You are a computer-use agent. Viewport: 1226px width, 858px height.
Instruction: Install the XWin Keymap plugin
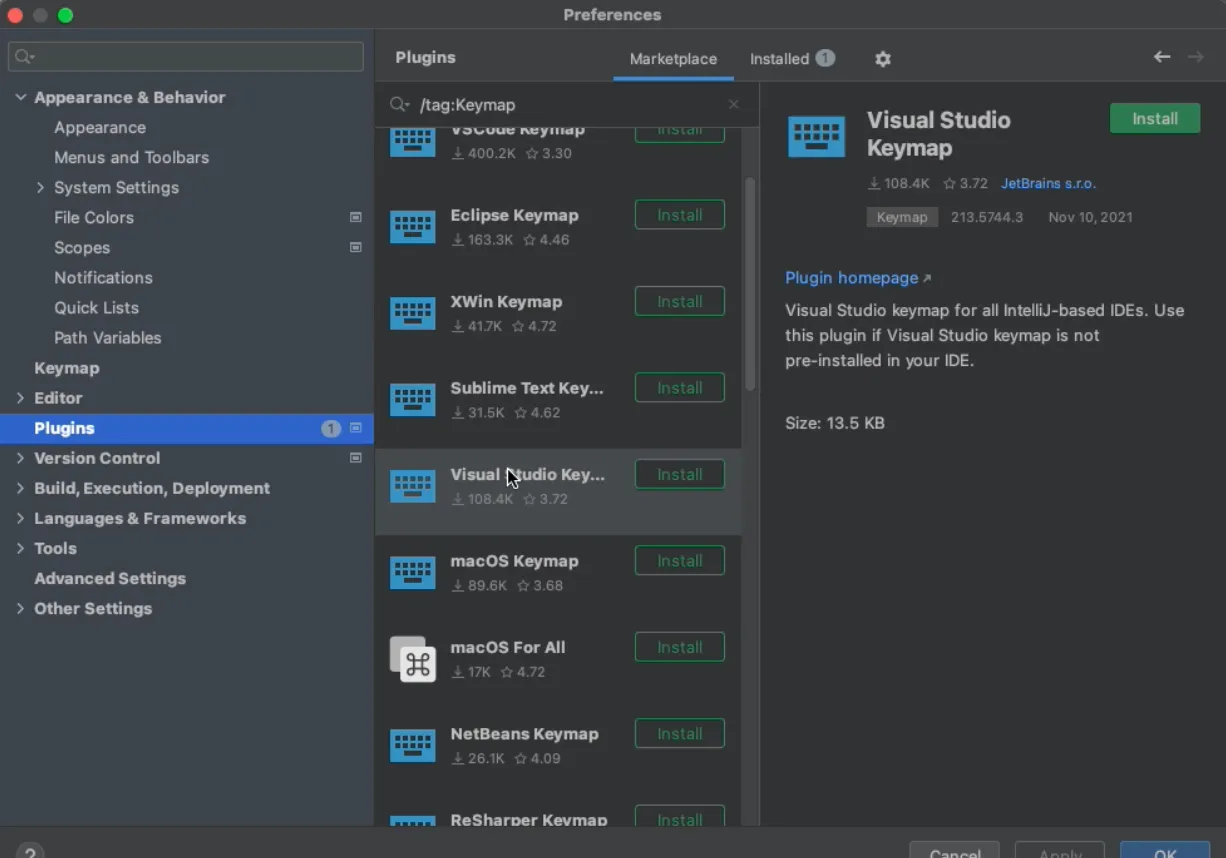pos(680,301)
